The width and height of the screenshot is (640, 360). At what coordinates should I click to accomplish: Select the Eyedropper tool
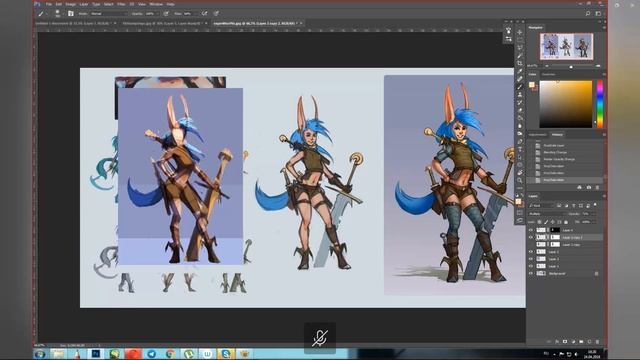(x=520, y=71)
